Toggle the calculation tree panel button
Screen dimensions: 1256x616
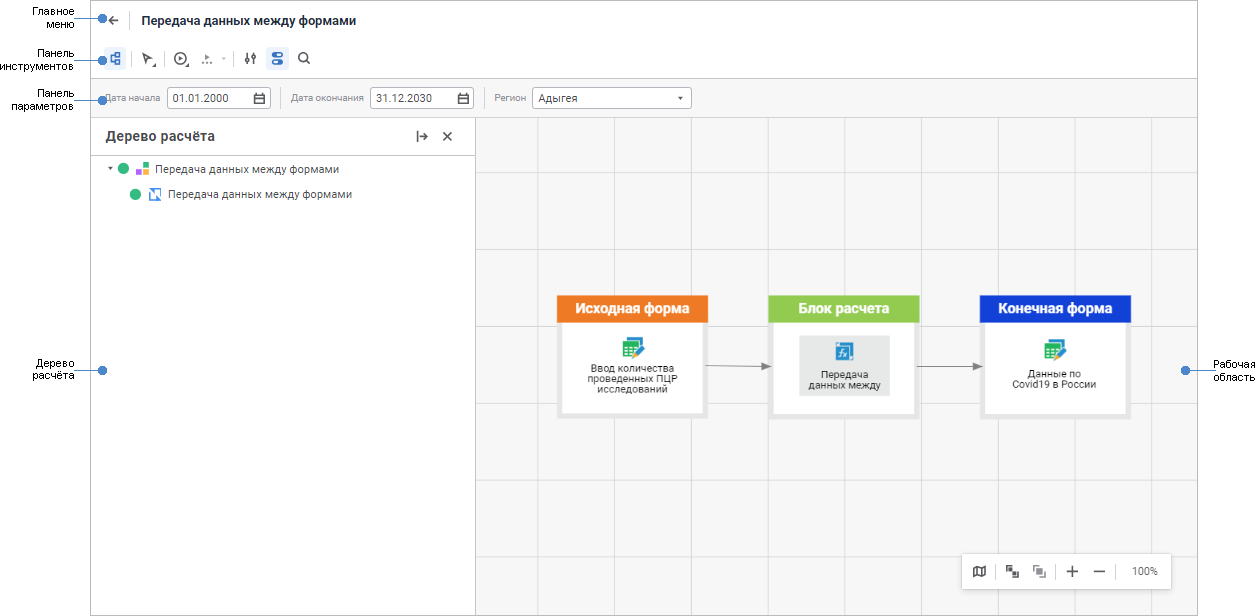(x=115, y=59)
